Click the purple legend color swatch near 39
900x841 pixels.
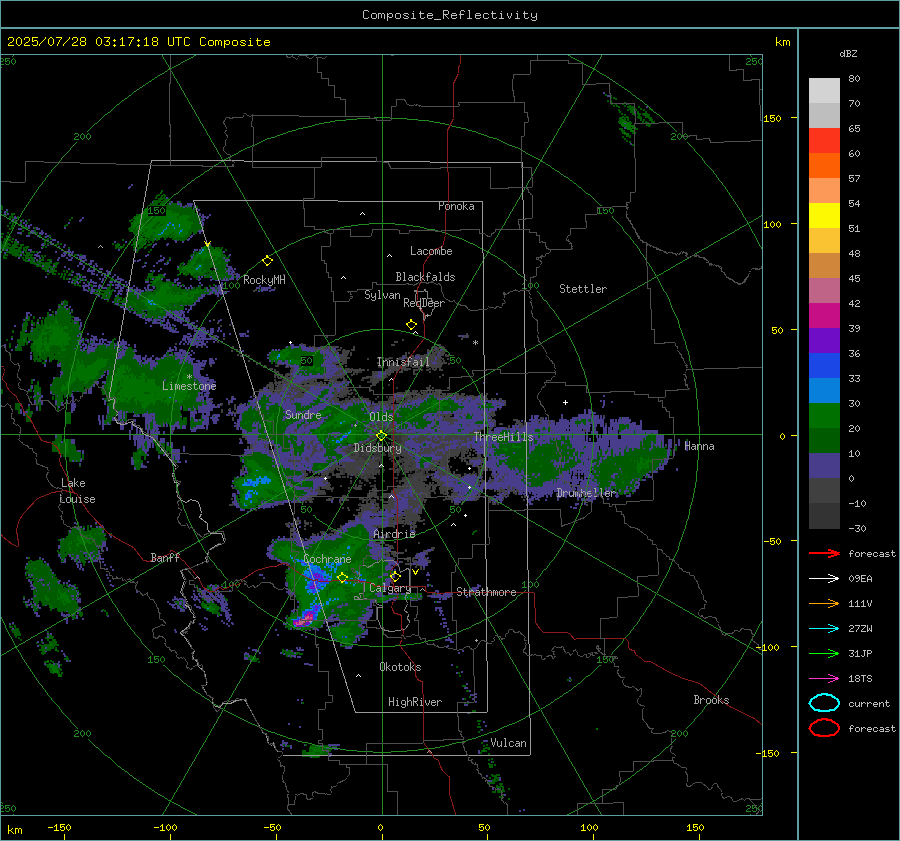(x=824, y=340)
